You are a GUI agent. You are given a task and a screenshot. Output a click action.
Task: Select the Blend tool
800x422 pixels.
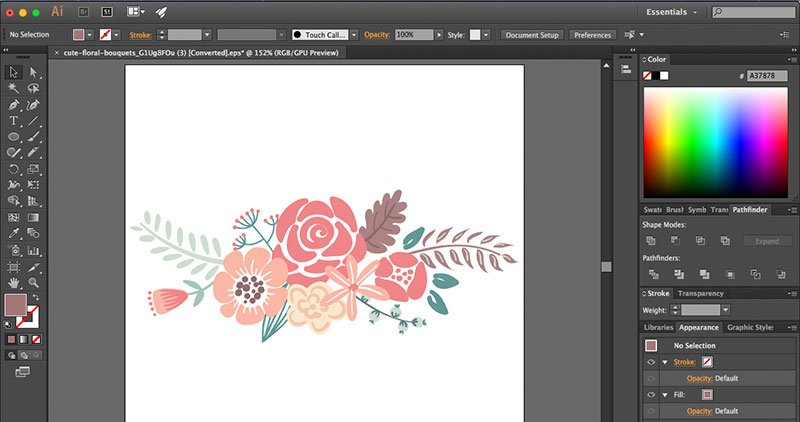click(34, 234)
